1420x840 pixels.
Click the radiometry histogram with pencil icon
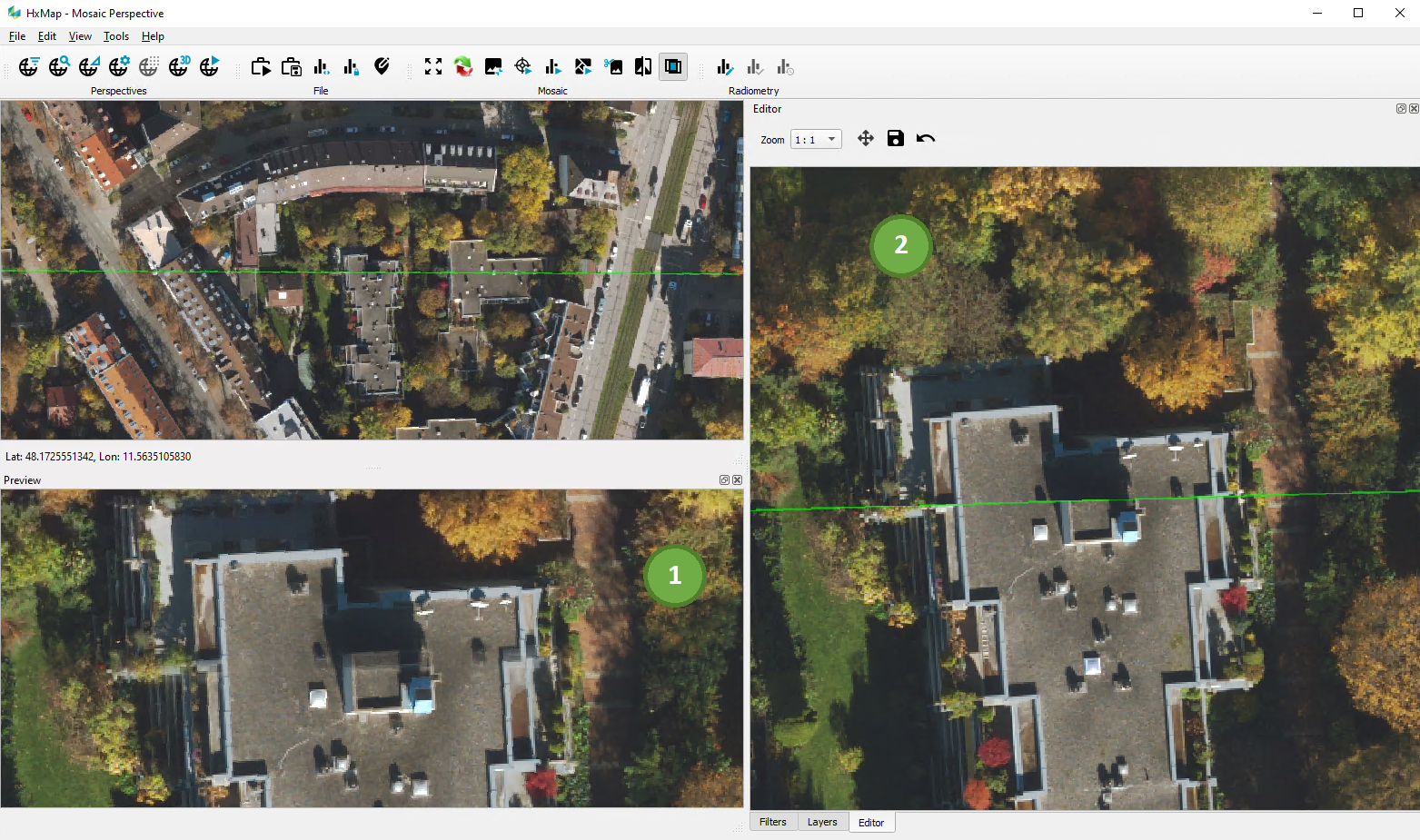pyautogui.click(x=724, y=66)
